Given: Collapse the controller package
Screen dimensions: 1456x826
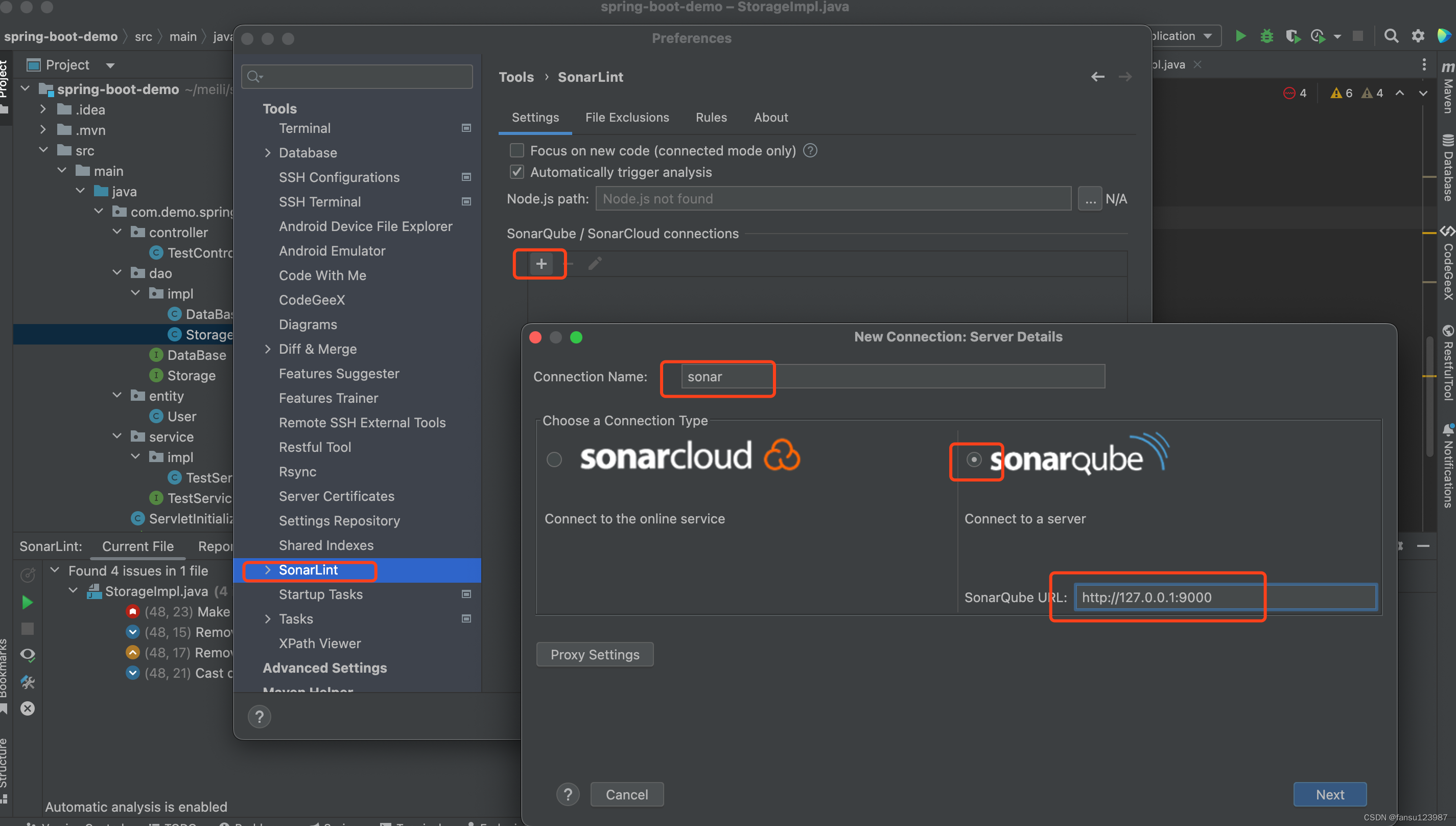Looking at the screenshot, I should click(x=117, y=232).
